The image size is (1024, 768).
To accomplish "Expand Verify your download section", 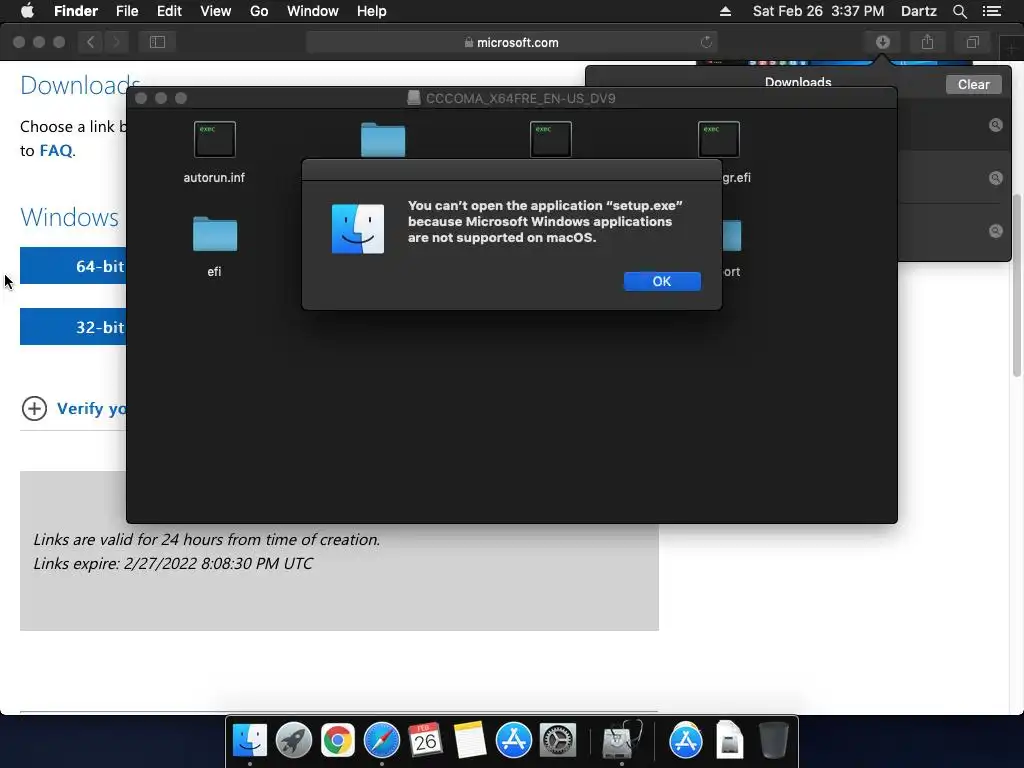I will tap(34, 408).
